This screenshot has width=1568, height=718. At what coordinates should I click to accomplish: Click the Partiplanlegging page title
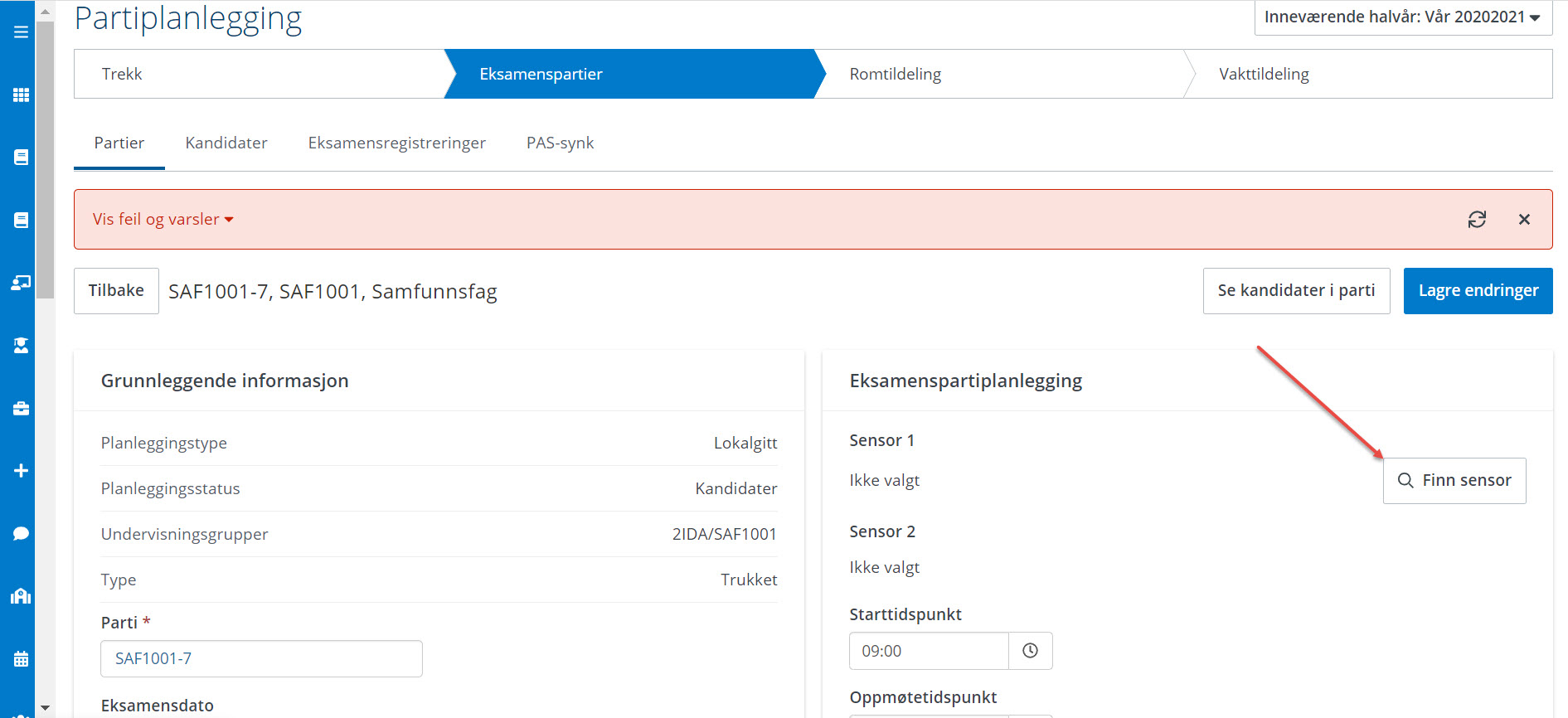[x=188, y=18]
